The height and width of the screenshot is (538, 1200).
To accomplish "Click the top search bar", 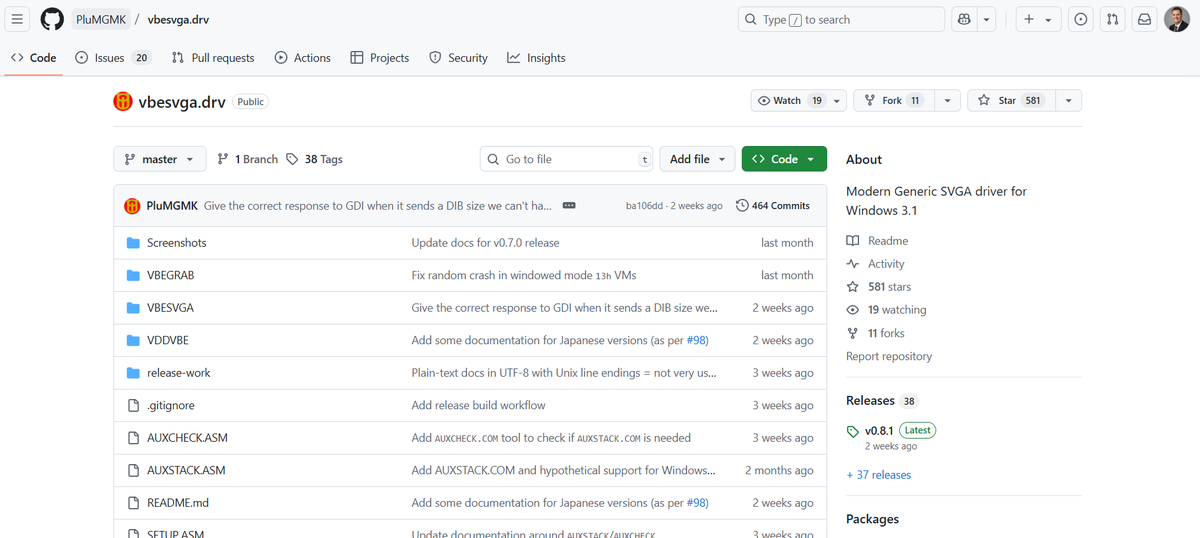I will 841,19.
